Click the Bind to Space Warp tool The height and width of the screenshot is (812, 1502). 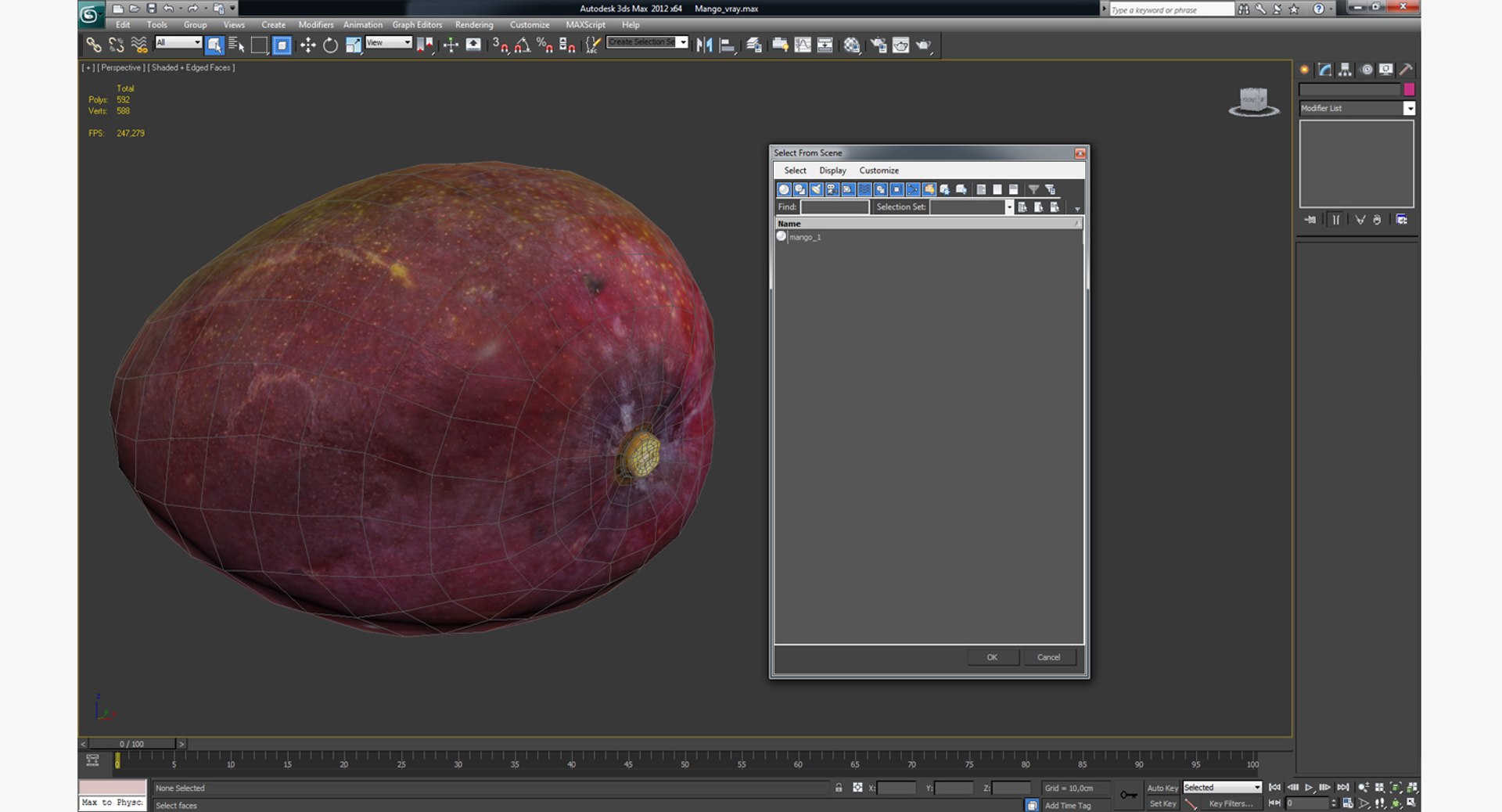tap(139, 45)
